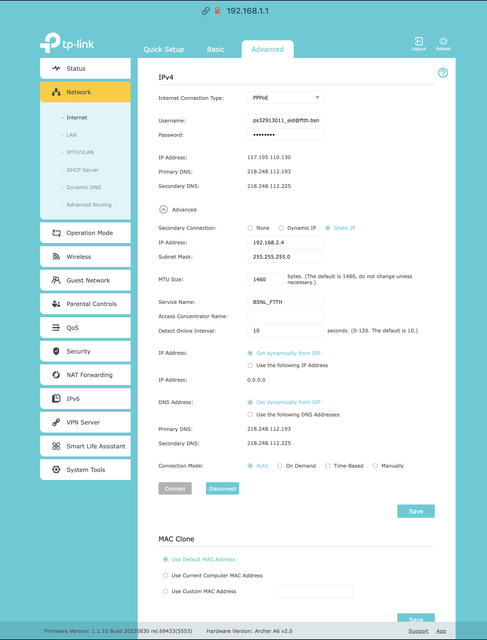Click the Security shield icon
The width and height of the screenshot is (487, 640).
click(56, 351)
